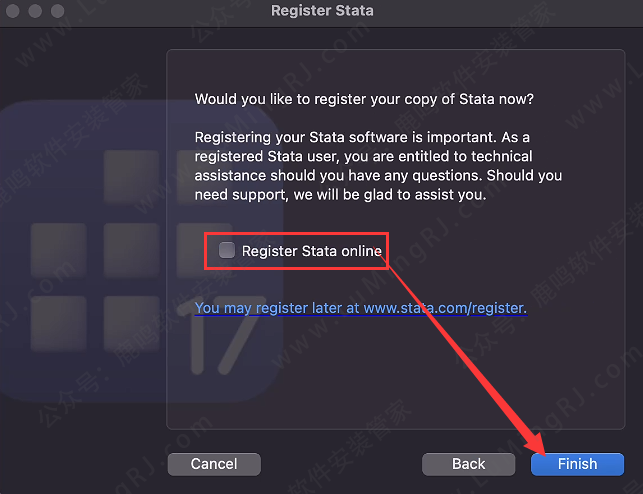
Task: Click the "Would you like to register" question
Action: click(x=364, y=99)
